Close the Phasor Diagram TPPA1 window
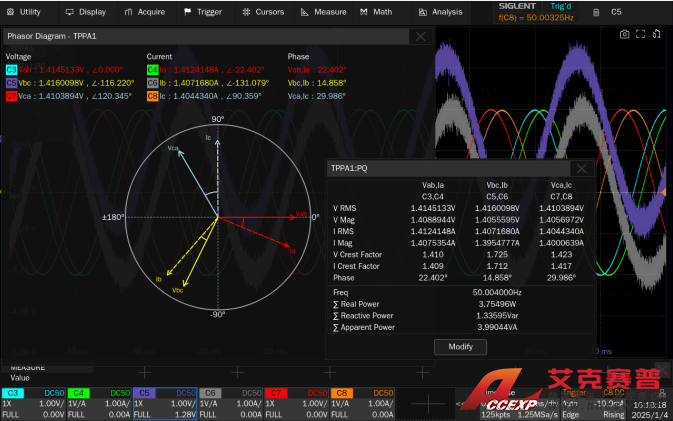 click(x=421, y=36)
